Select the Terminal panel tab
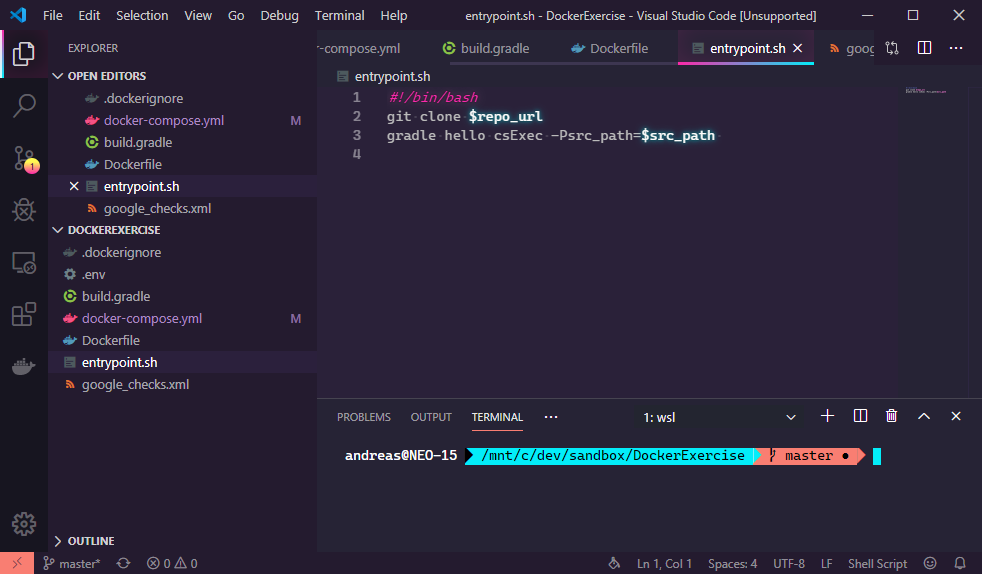Screen dimensions: 982x574 (x=497, y=417)
